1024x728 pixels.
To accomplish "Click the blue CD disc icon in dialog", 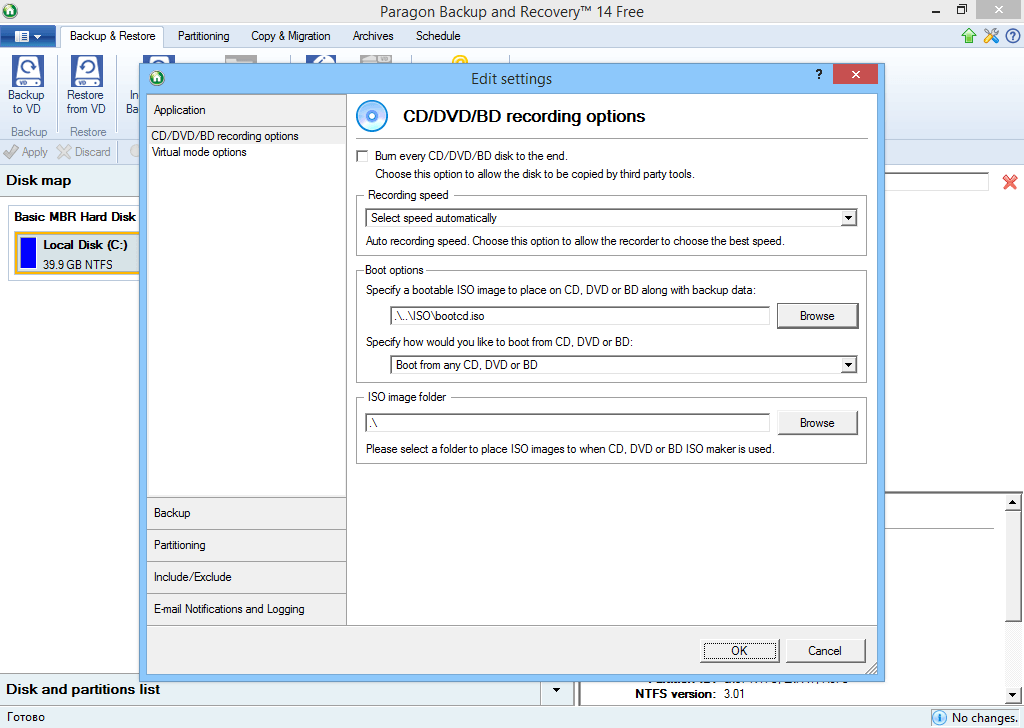I will (x=371, y=116).
